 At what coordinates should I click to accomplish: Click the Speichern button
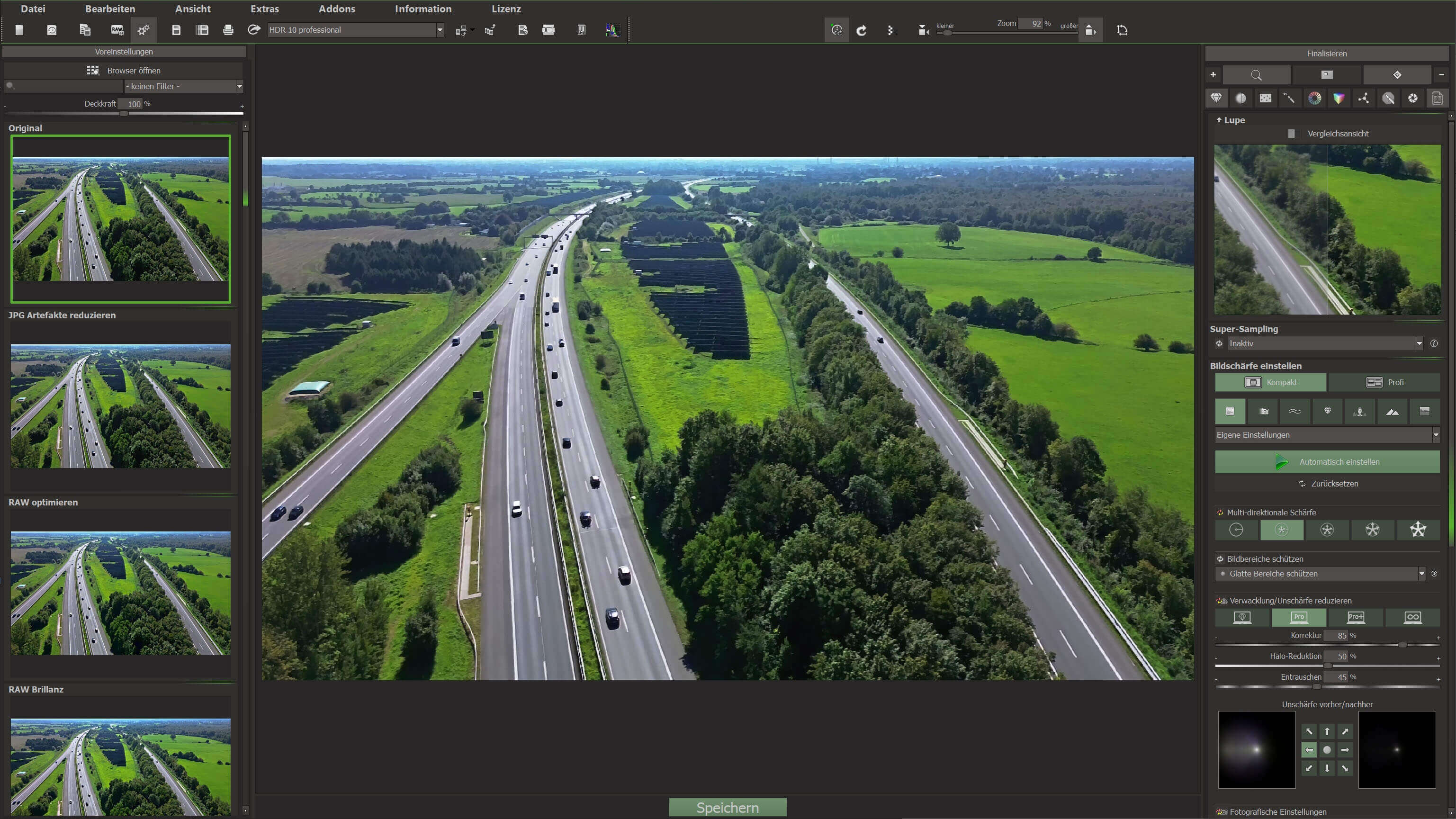point(728,807)
